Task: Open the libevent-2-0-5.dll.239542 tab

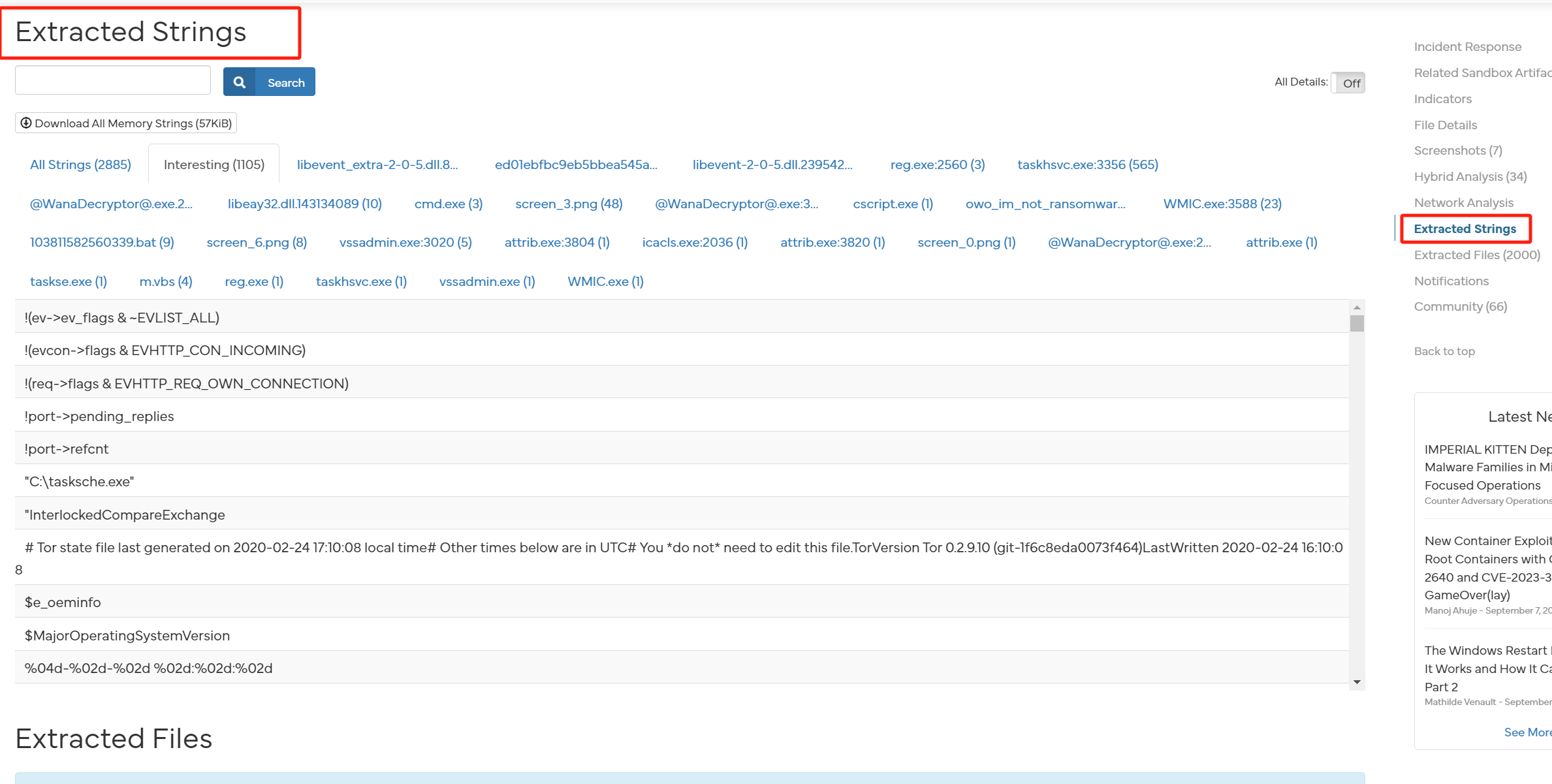Action: tap(772, 165)
